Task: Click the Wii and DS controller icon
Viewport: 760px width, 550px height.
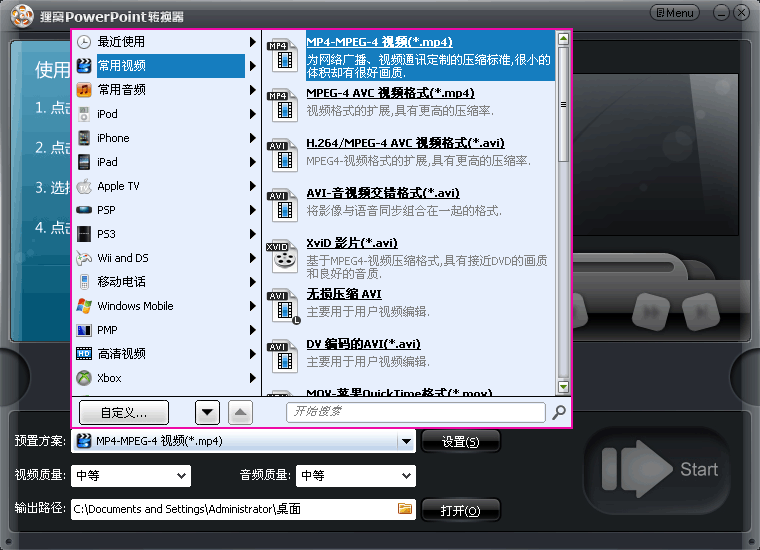Action: coord(84,258)
